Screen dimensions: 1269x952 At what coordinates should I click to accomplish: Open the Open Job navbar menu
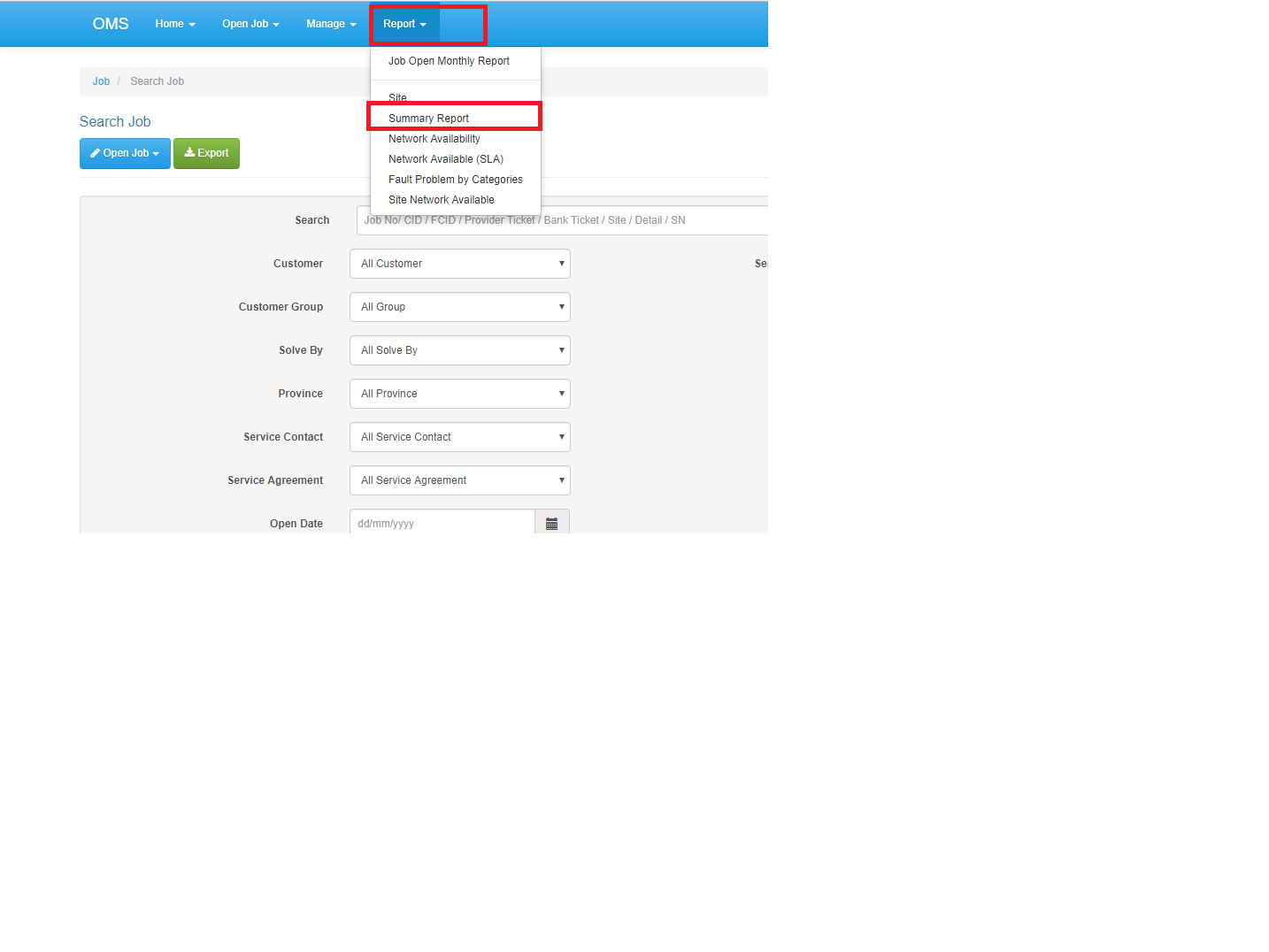click(x=250, y=24)
